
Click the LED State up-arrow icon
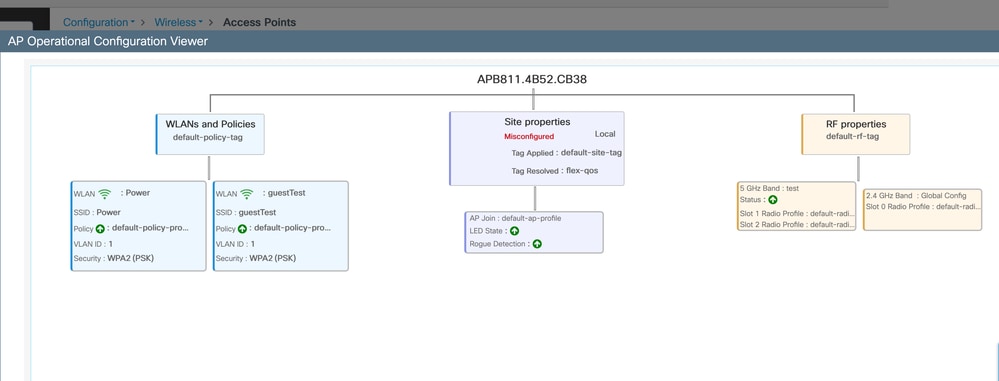pyautogui.click(x=514, y=231)
